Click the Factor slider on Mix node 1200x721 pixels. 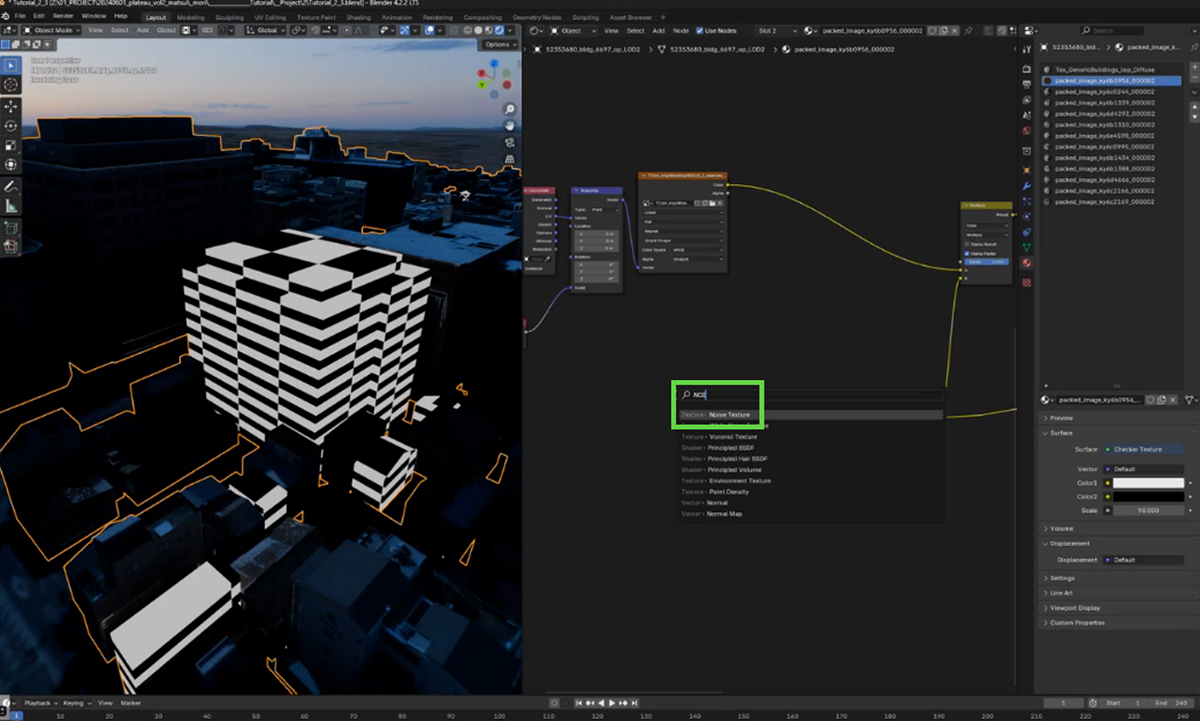[988, 262]
